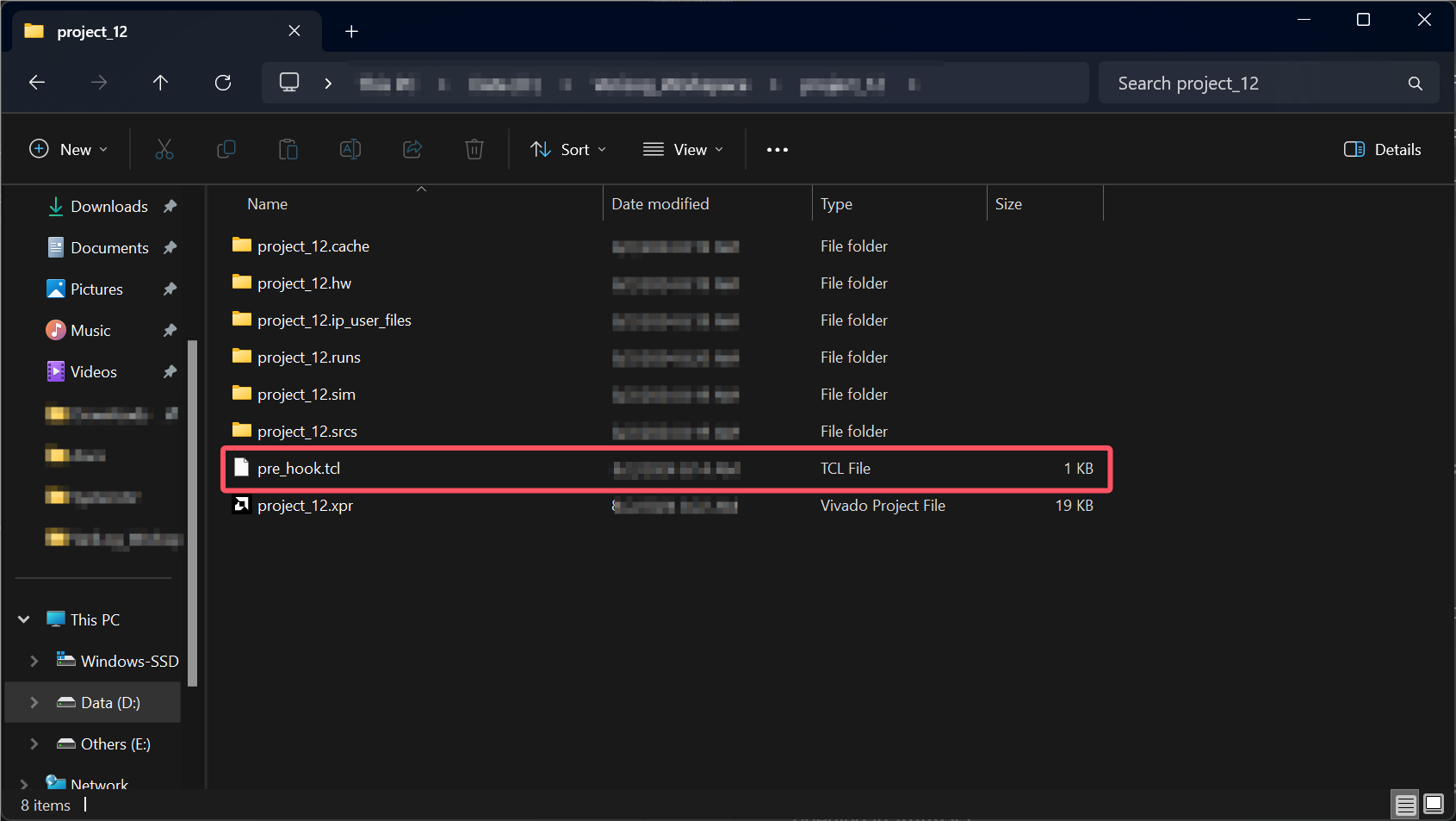1456x821 pixels.
Task: Unpin Music using its pin icon
Action: (x=170, y=331)
